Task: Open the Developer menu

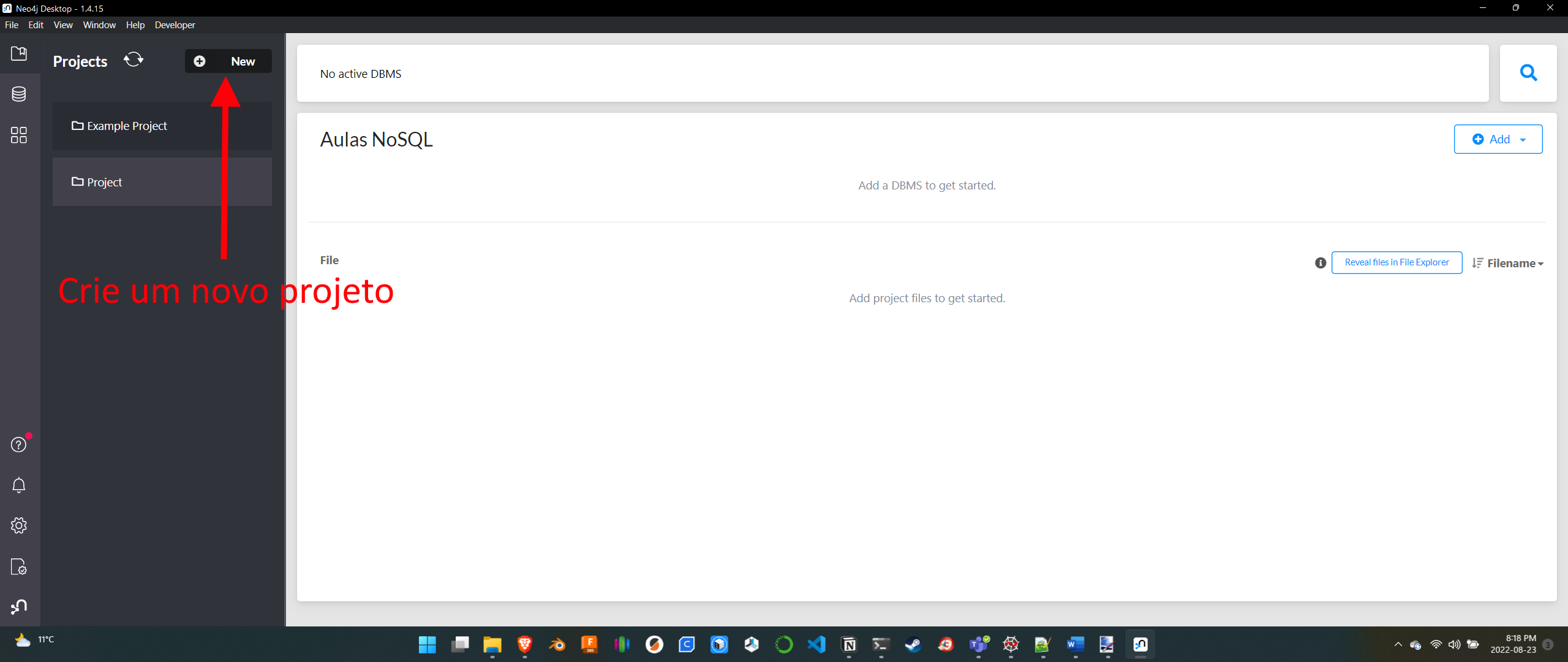Action: 175,25
